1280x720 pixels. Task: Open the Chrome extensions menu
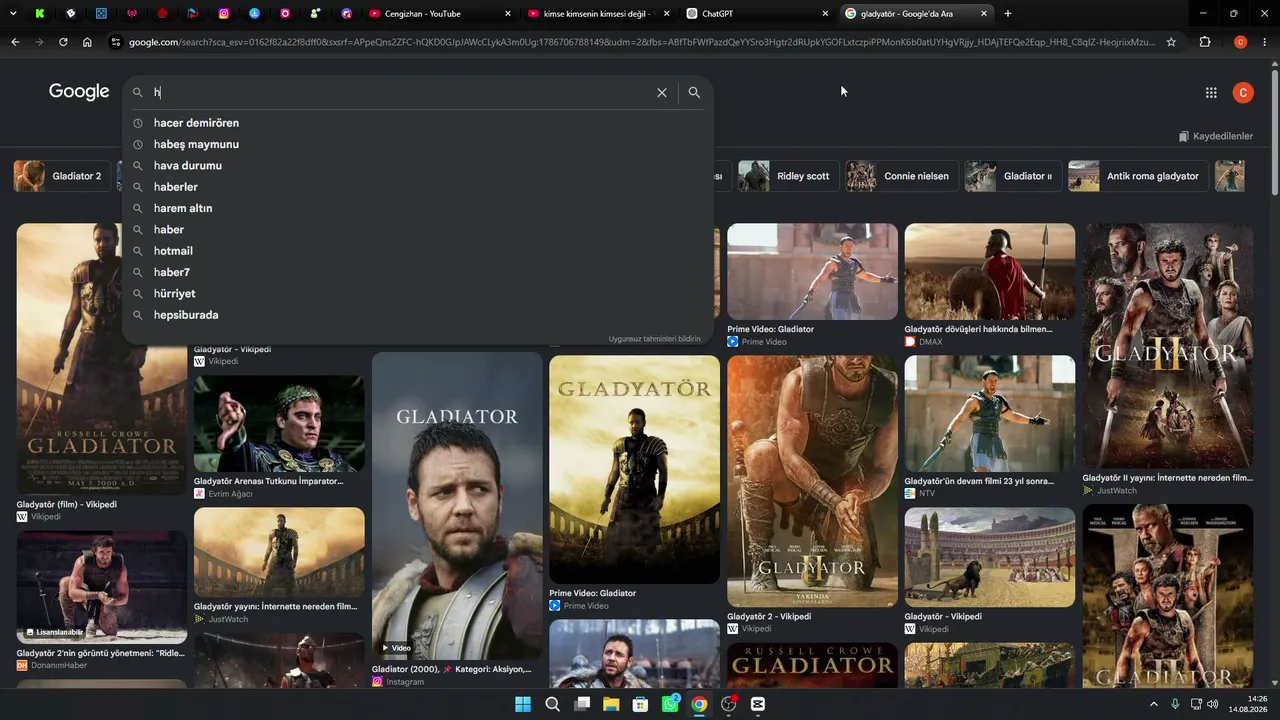click(x=1205, y=42)
